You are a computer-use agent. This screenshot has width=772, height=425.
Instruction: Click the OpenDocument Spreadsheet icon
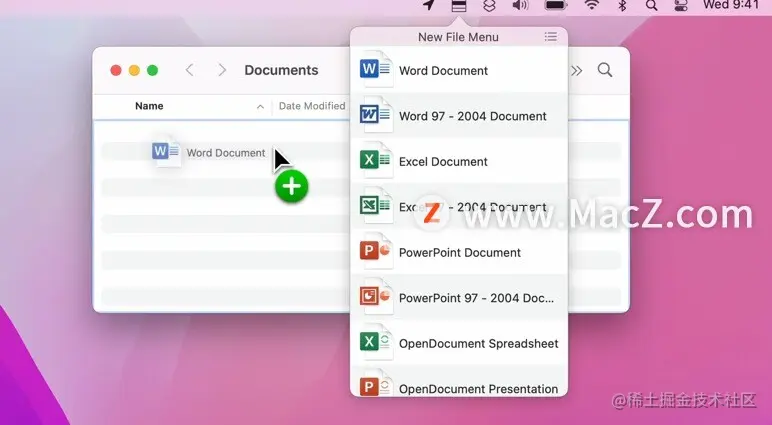tap(376, 342)
